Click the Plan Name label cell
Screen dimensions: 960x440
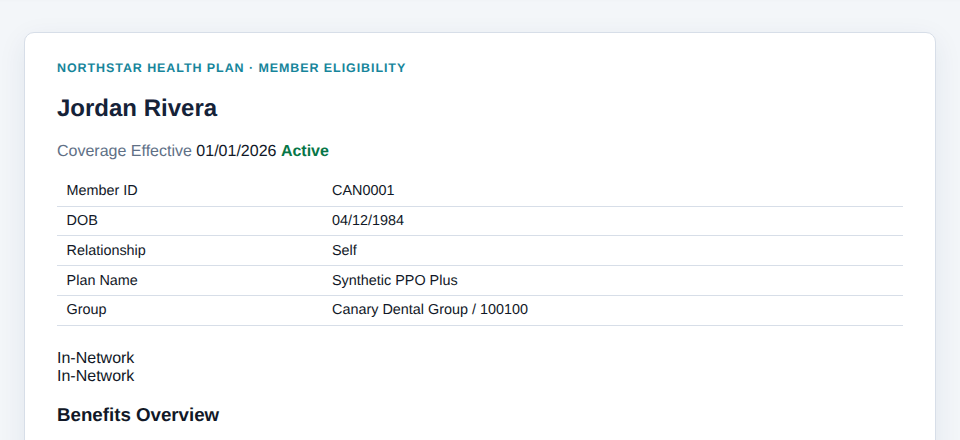point(190,281)
